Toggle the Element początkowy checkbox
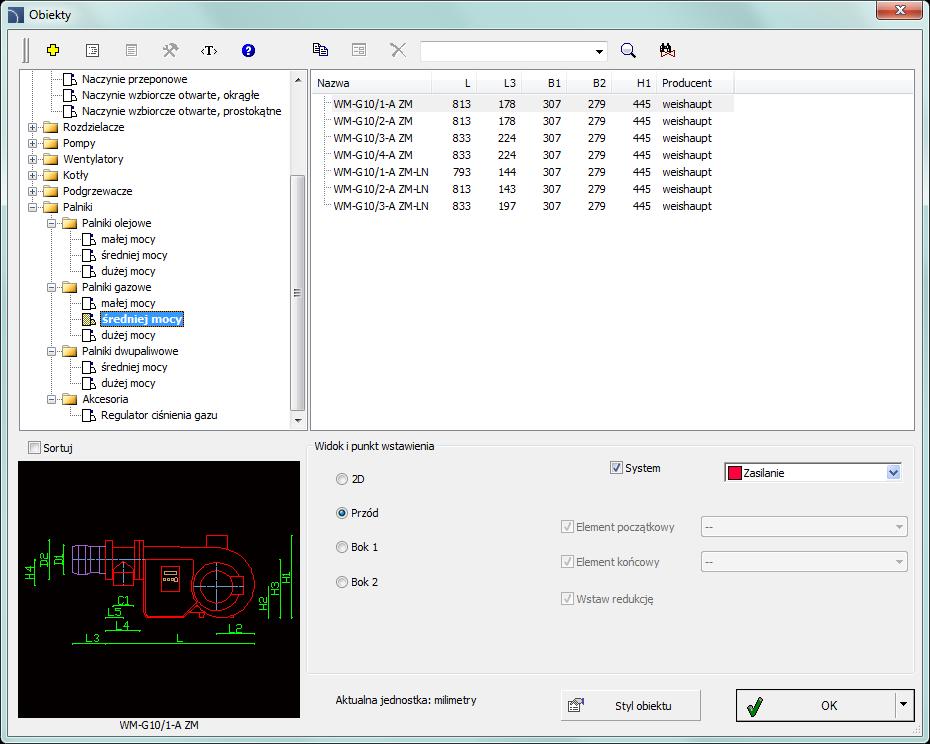Screen dimensions: 930x744 point(567,527)
